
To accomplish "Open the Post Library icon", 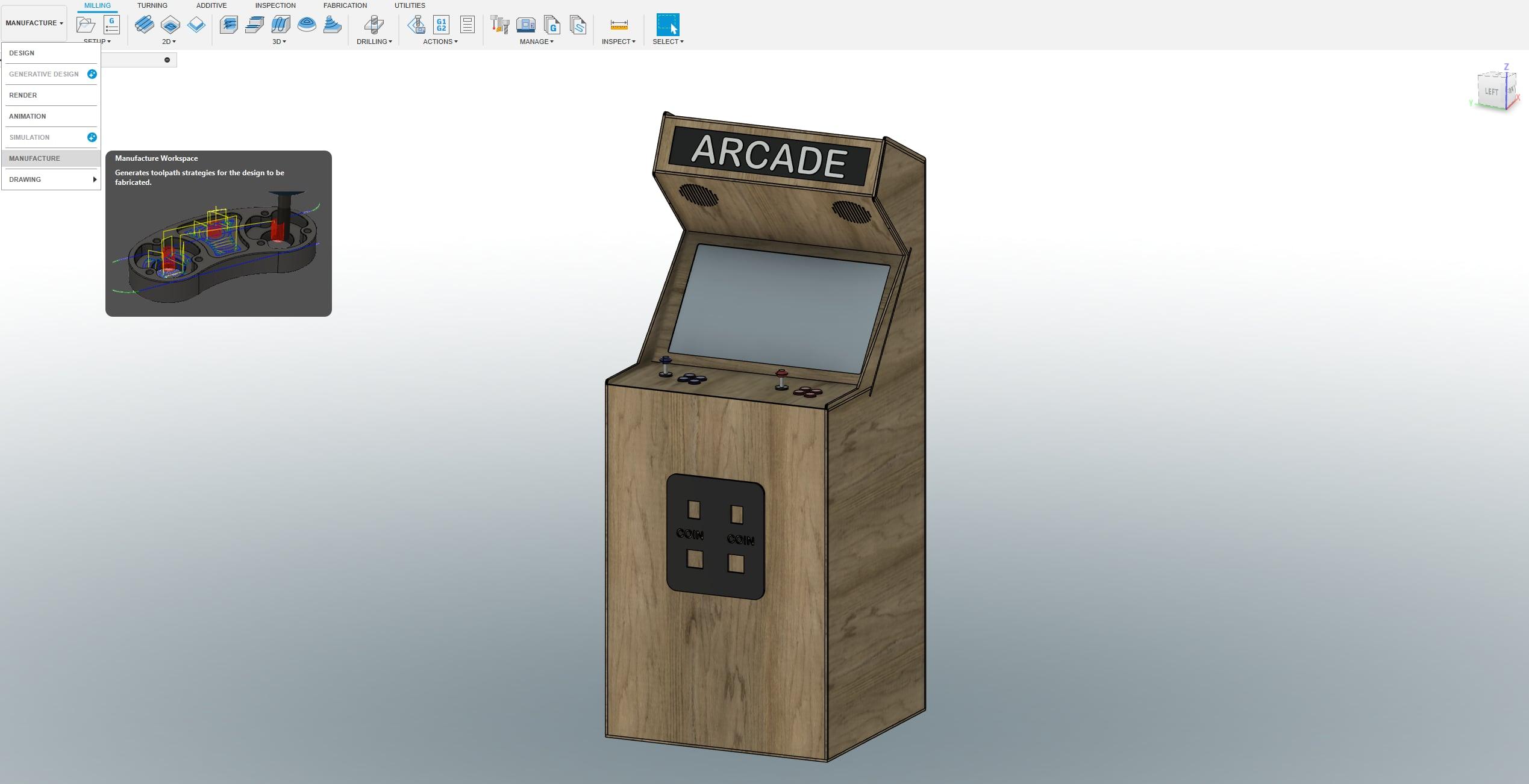I will coord(552,25).
